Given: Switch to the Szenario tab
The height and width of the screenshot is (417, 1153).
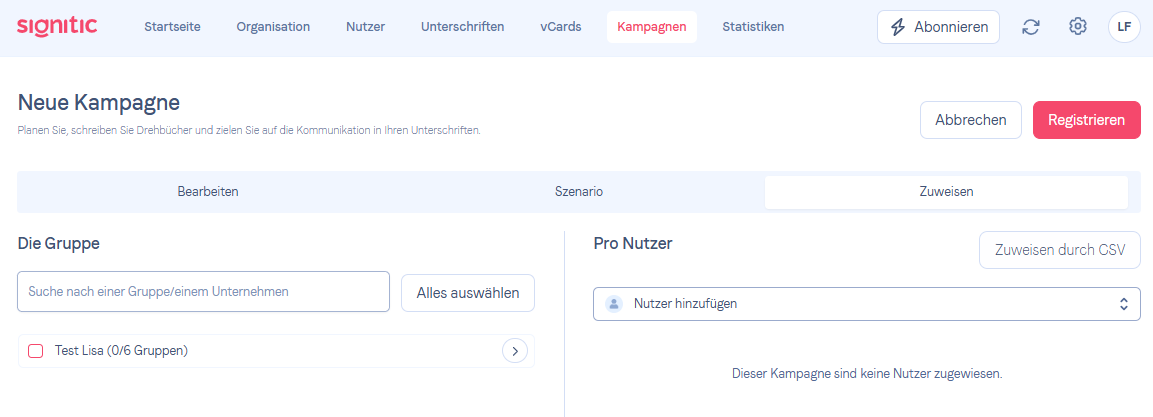Looking at the screenshot, I should point(579,192).
